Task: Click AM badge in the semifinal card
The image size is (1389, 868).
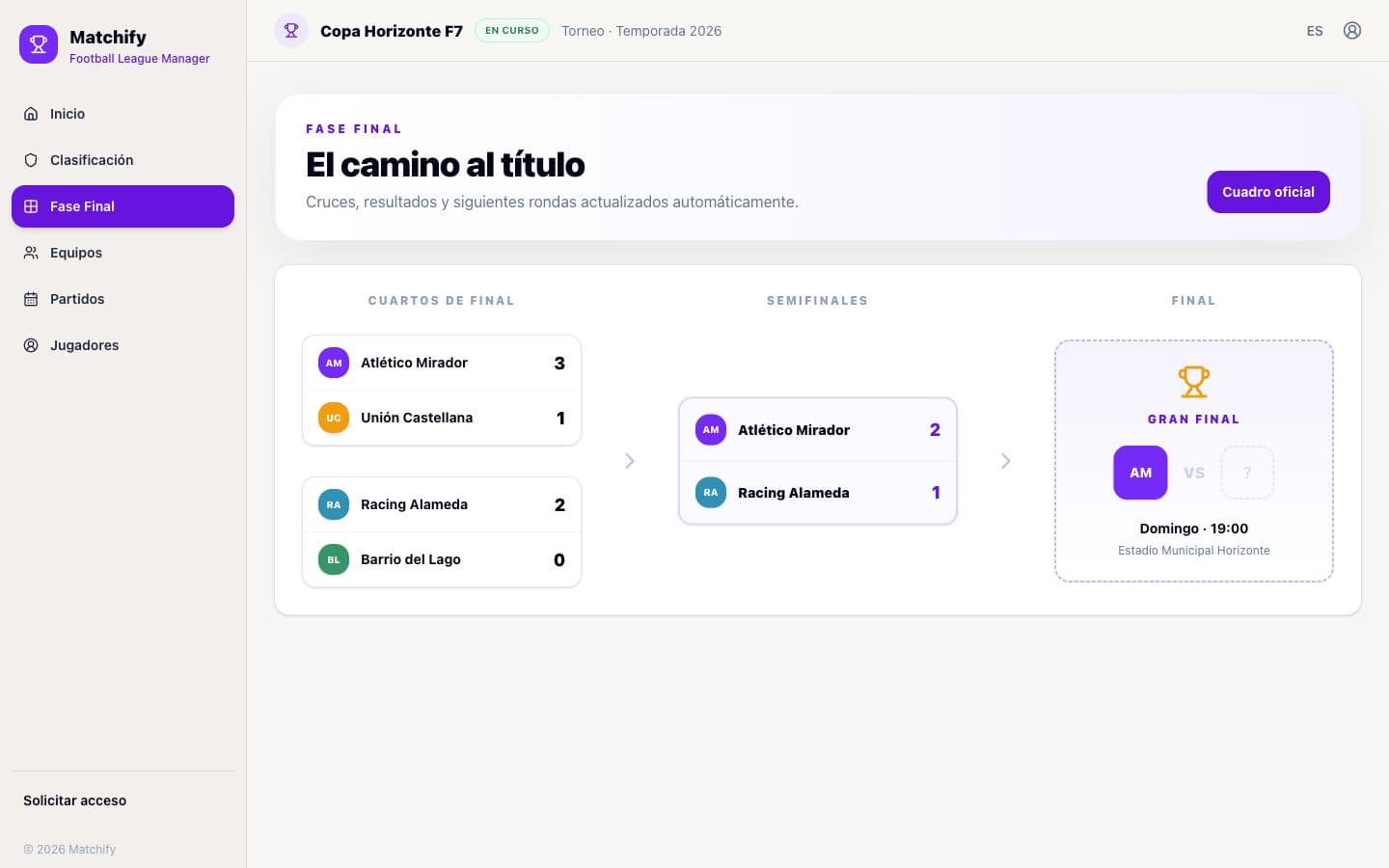Action: tap(711, 430)
